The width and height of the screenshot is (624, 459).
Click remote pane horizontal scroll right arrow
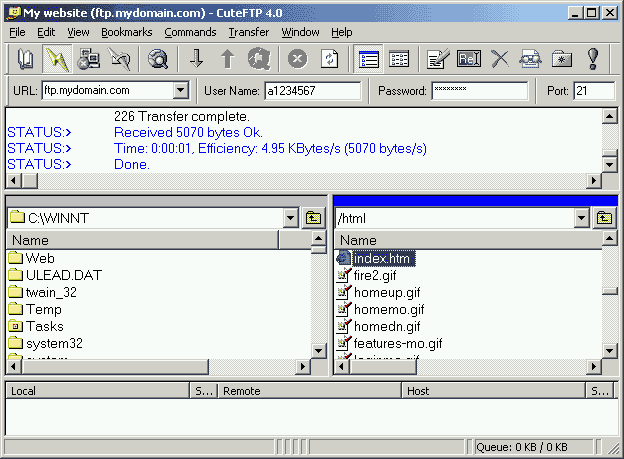(x=594, y=366)
